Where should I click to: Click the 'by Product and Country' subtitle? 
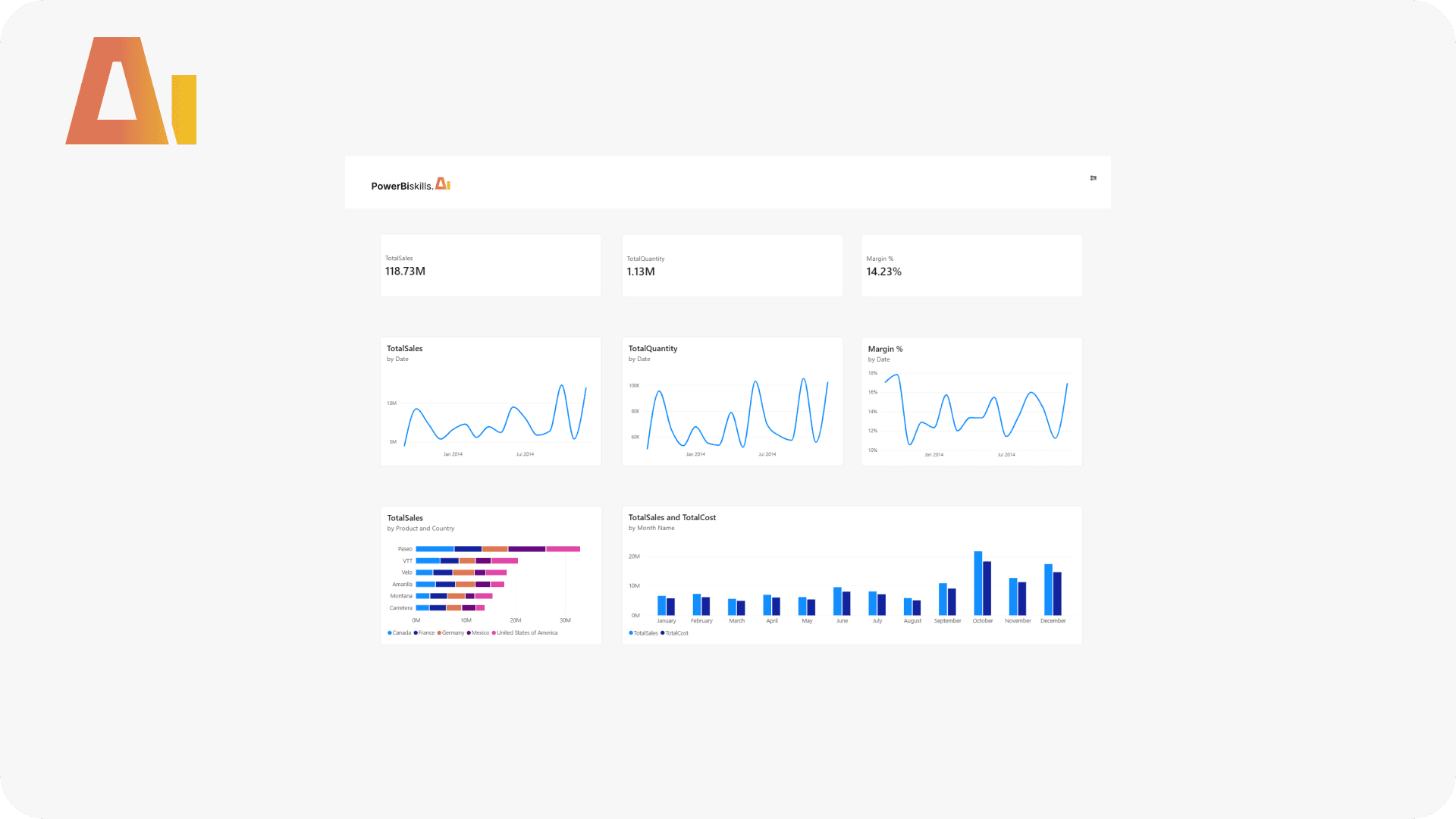click(421, 529)
